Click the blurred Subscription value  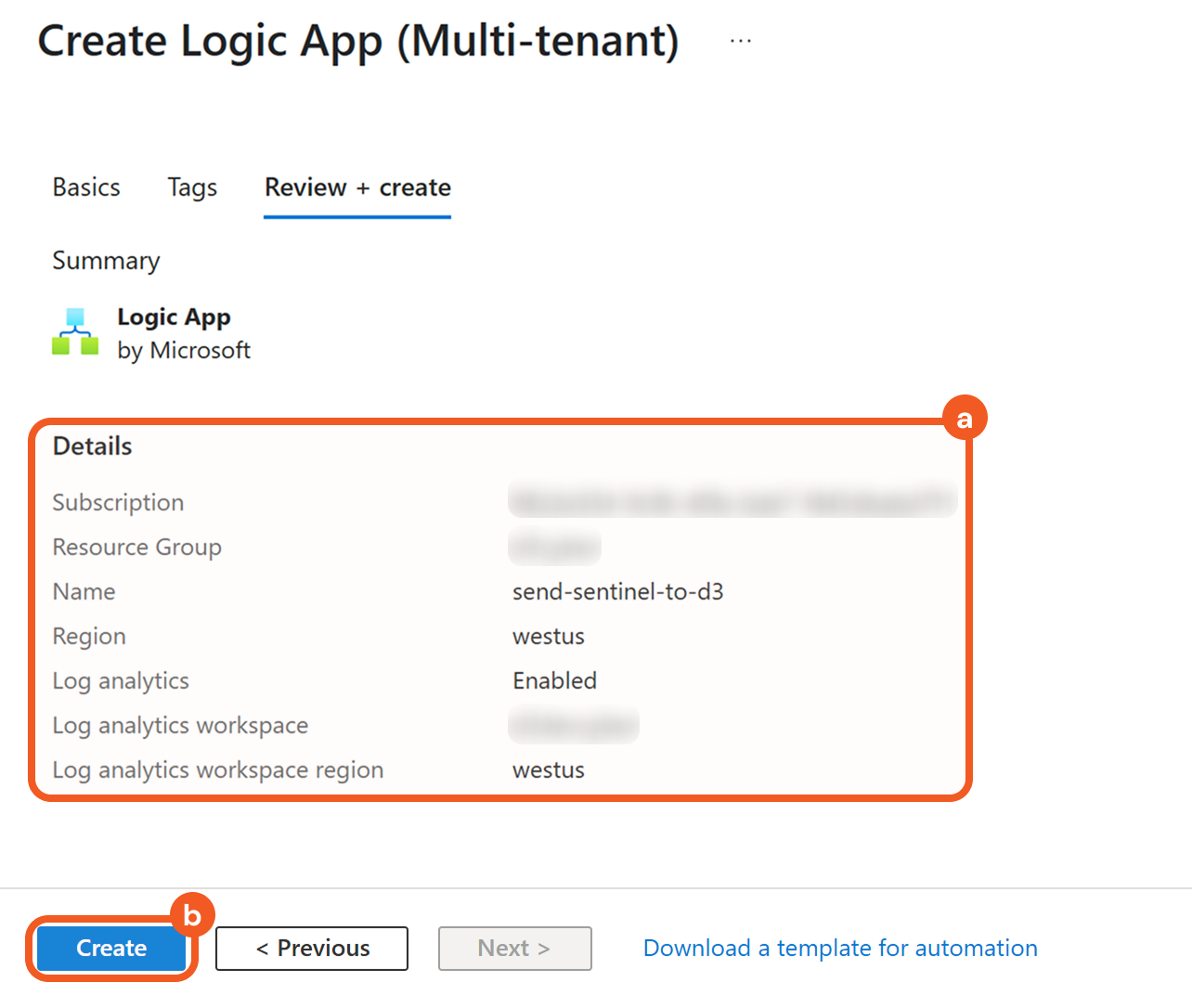pos(732,501)
